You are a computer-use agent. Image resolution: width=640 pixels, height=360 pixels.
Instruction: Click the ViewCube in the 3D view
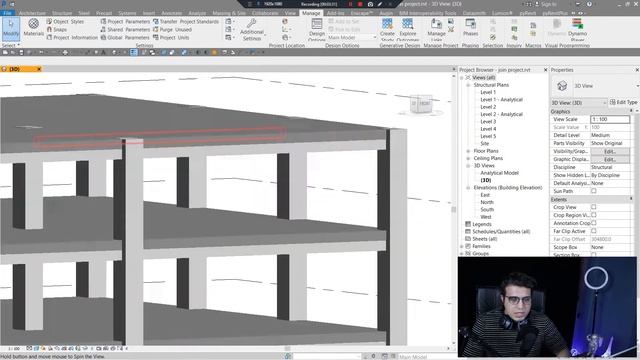point(421,104)
